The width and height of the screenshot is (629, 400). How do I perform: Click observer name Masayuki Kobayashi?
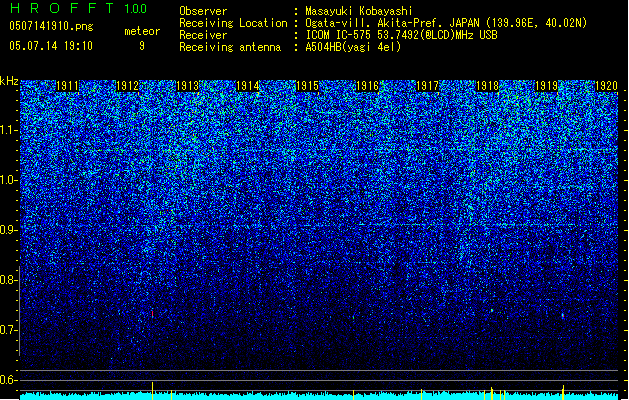point(359,11)
